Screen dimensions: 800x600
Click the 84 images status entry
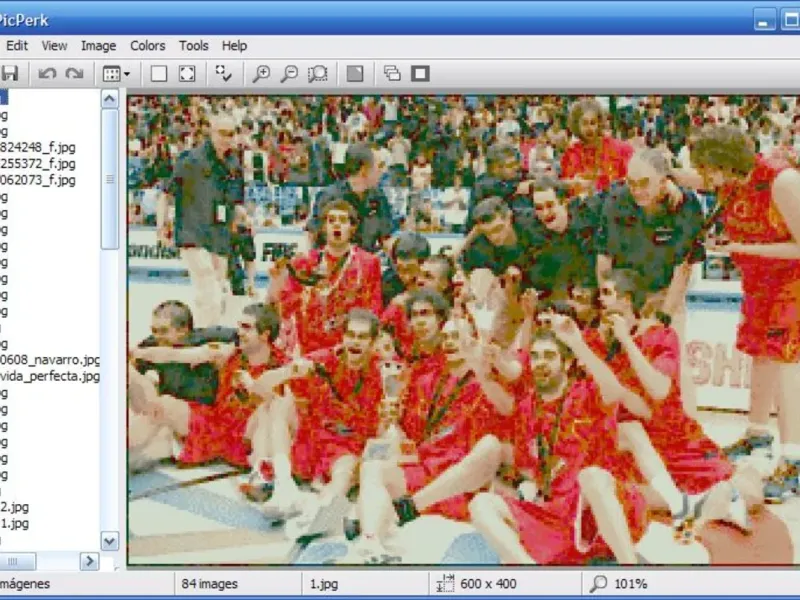click(x=210, y=584)
